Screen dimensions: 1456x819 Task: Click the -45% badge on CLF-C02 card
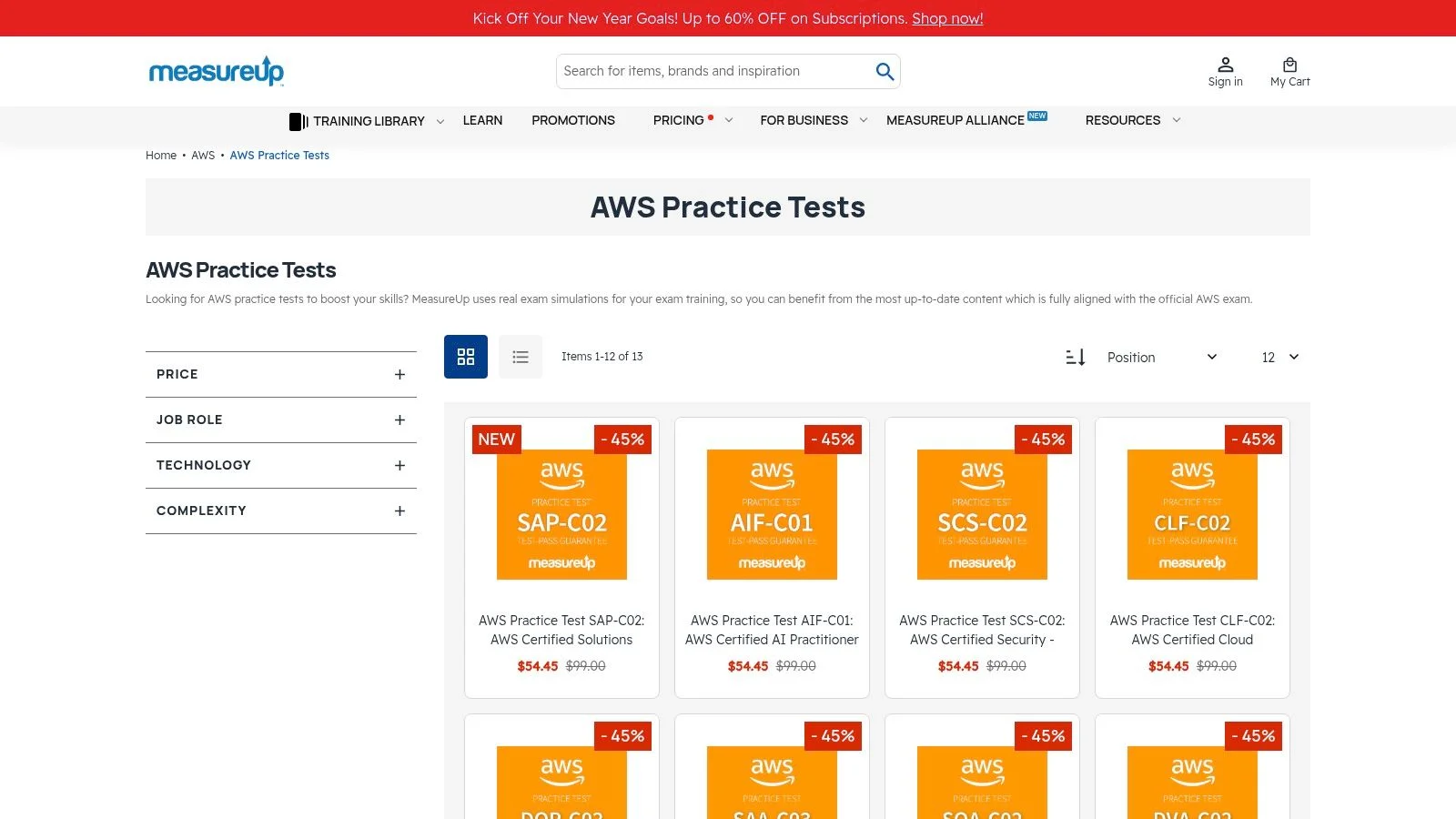1253,439
